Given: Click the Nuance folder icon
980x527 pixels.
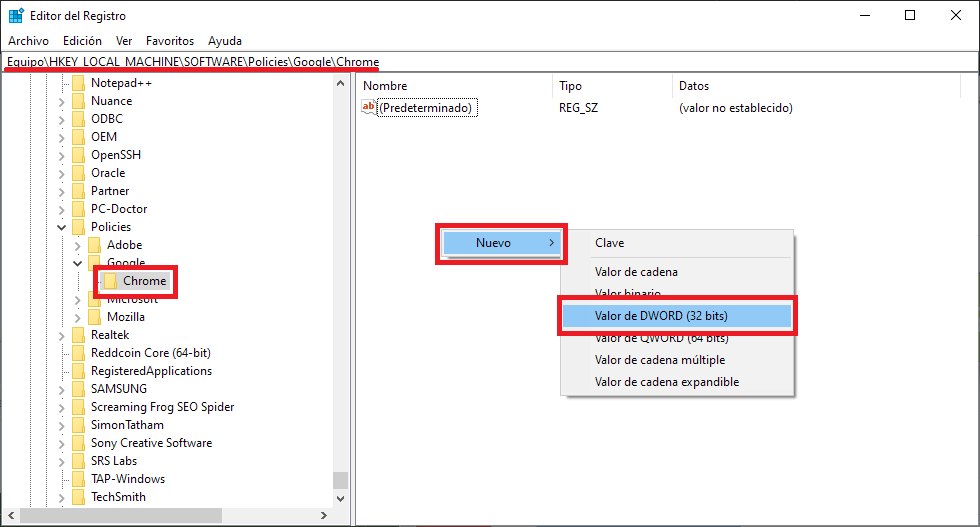Looking at the screenshot, I should (x=78, y=101).
